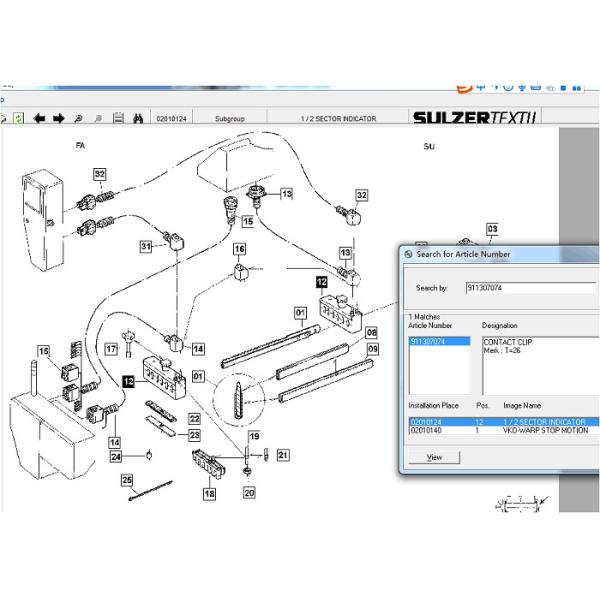Click the zoom out magnifier icon
Screen dimensions: 600x600
pos(98,118)
